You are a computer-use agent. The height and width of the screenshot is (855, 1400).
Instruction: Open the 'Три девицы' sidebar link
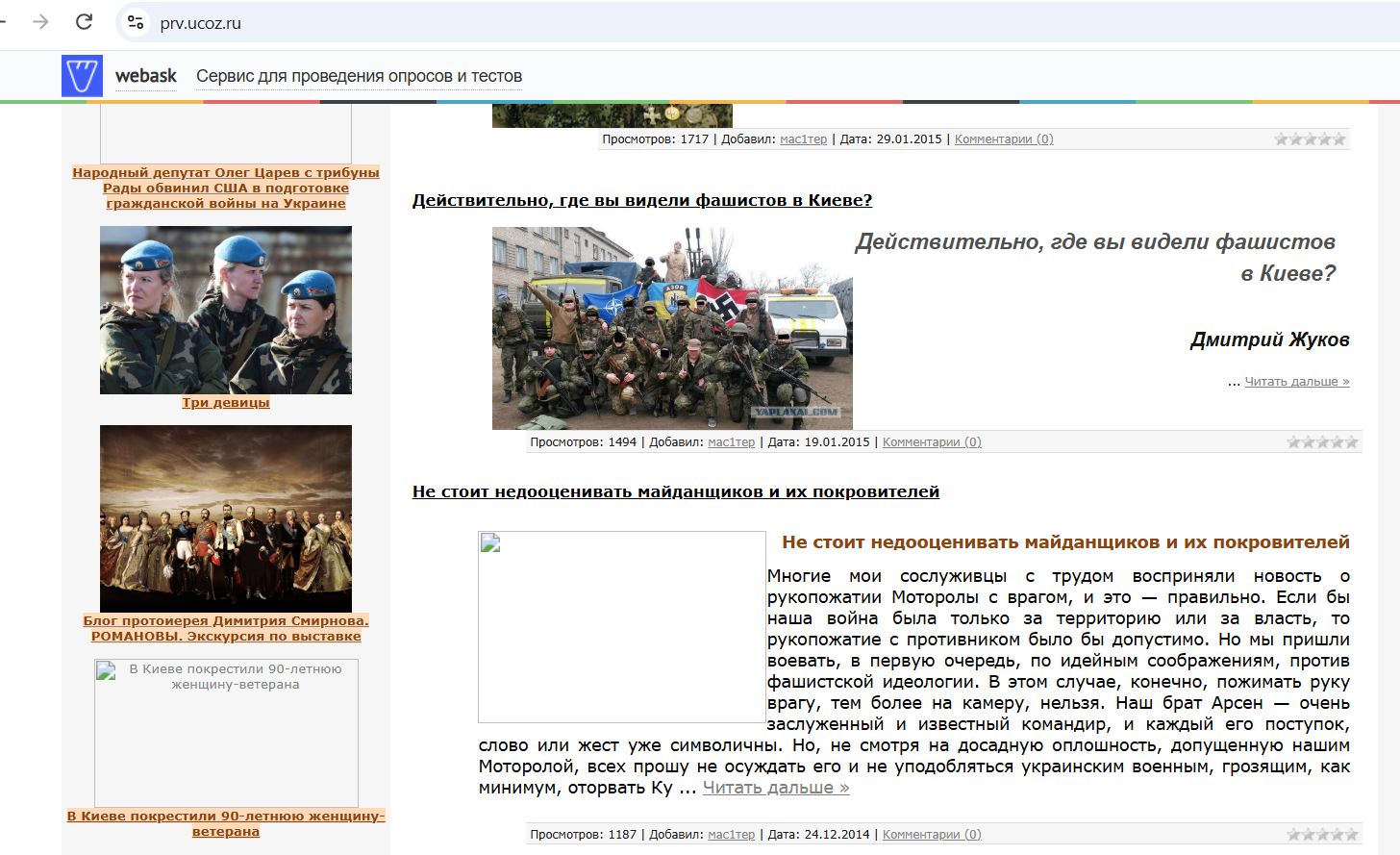point(226,402)
